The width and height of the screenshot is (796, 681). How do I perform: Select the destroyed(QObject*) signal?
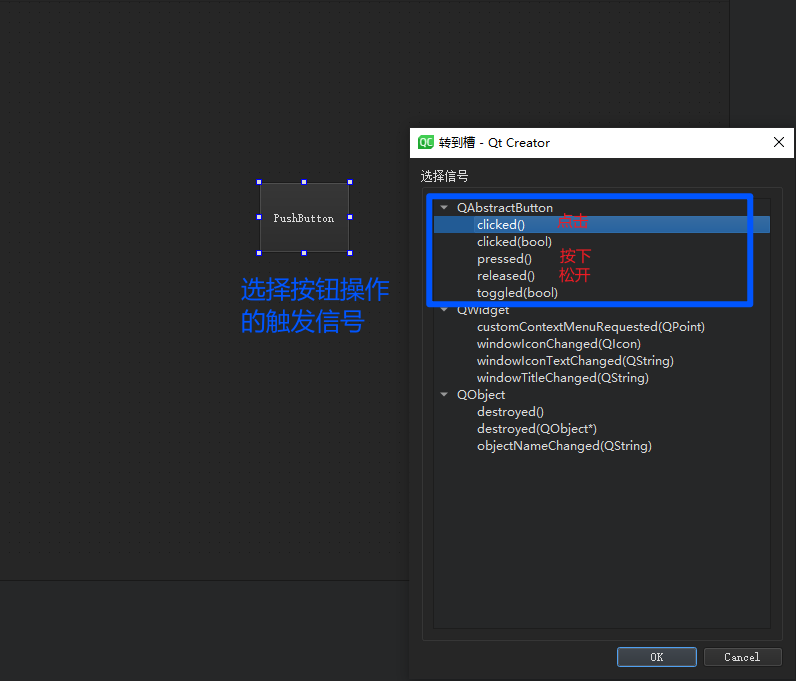[x=537, y=429]
